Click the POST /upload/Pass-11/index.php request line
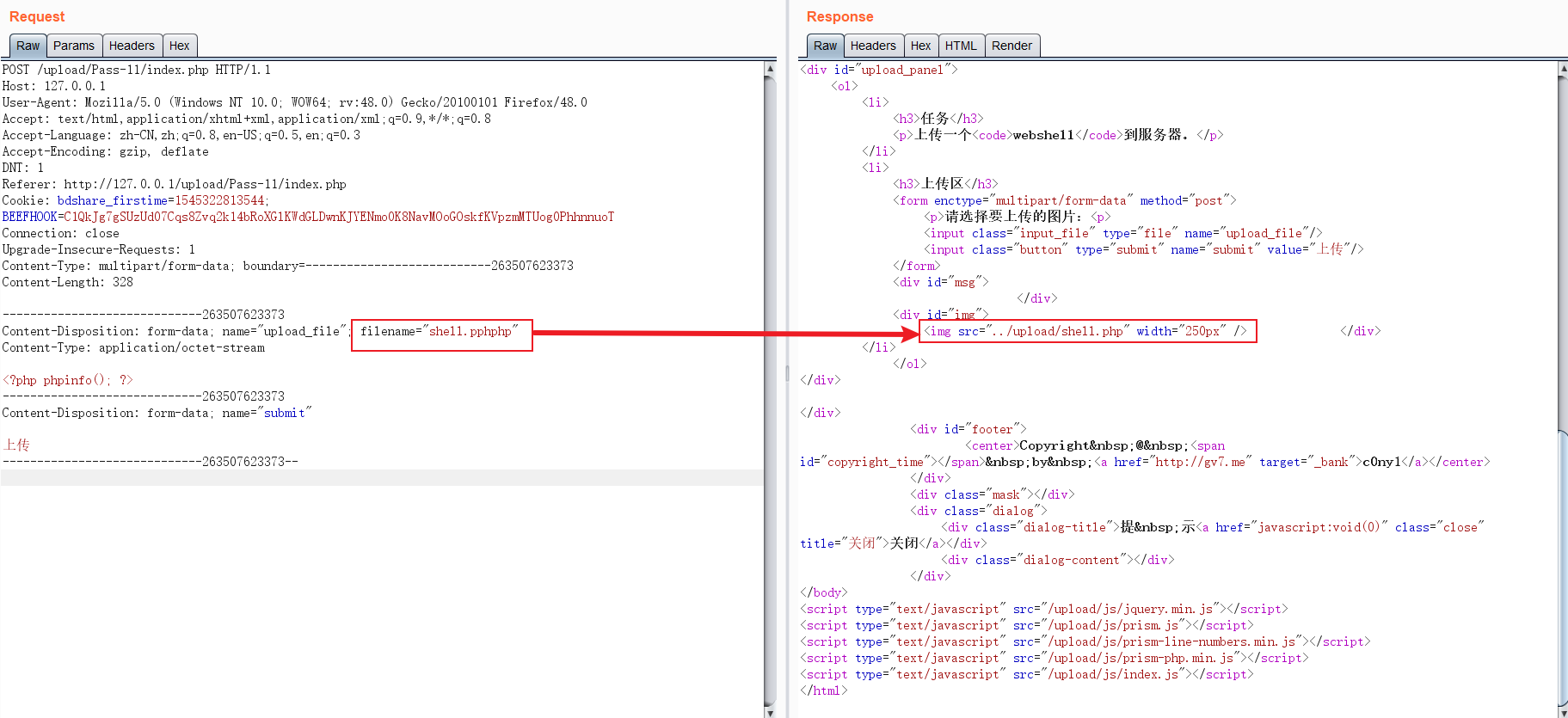 137,70
